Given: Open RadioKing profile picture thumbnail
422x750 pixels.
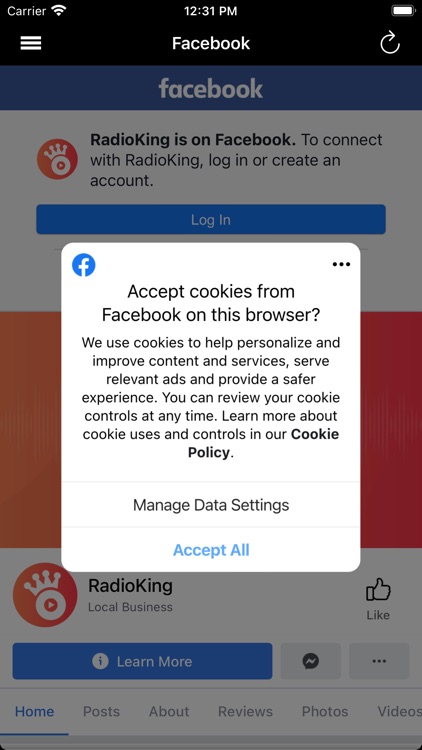Looking at the screenshot, I should (45, 595).
